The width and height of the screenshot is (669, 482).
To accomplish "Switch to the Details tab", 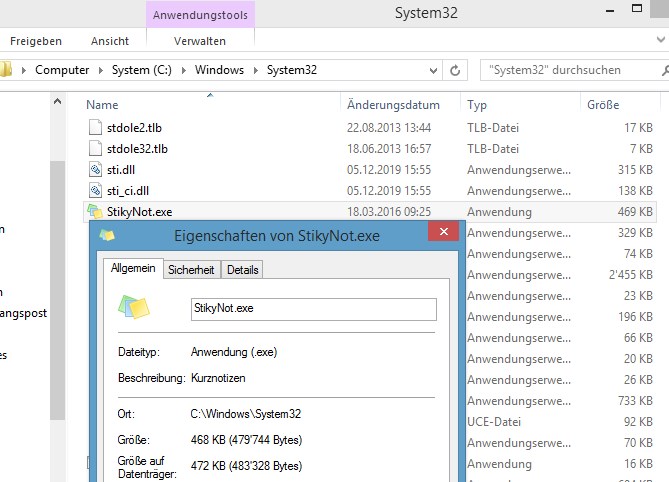I will (x=242, y=270).
